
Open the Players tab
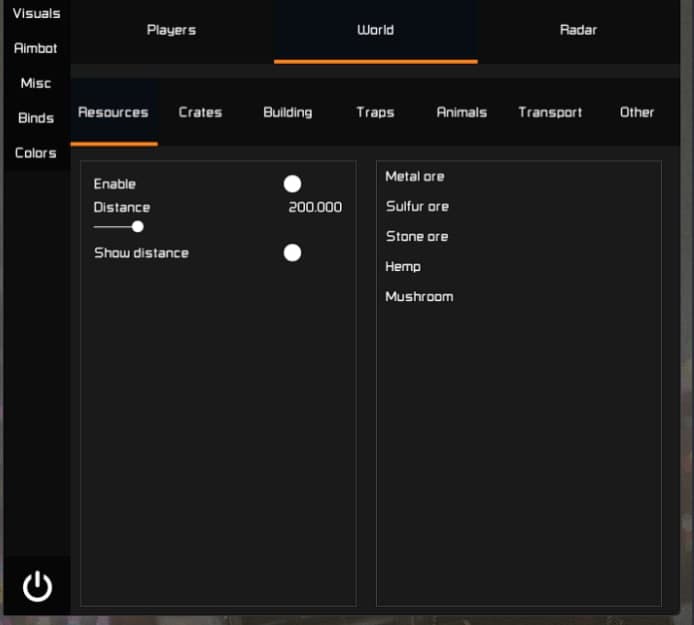pos(172,30)
